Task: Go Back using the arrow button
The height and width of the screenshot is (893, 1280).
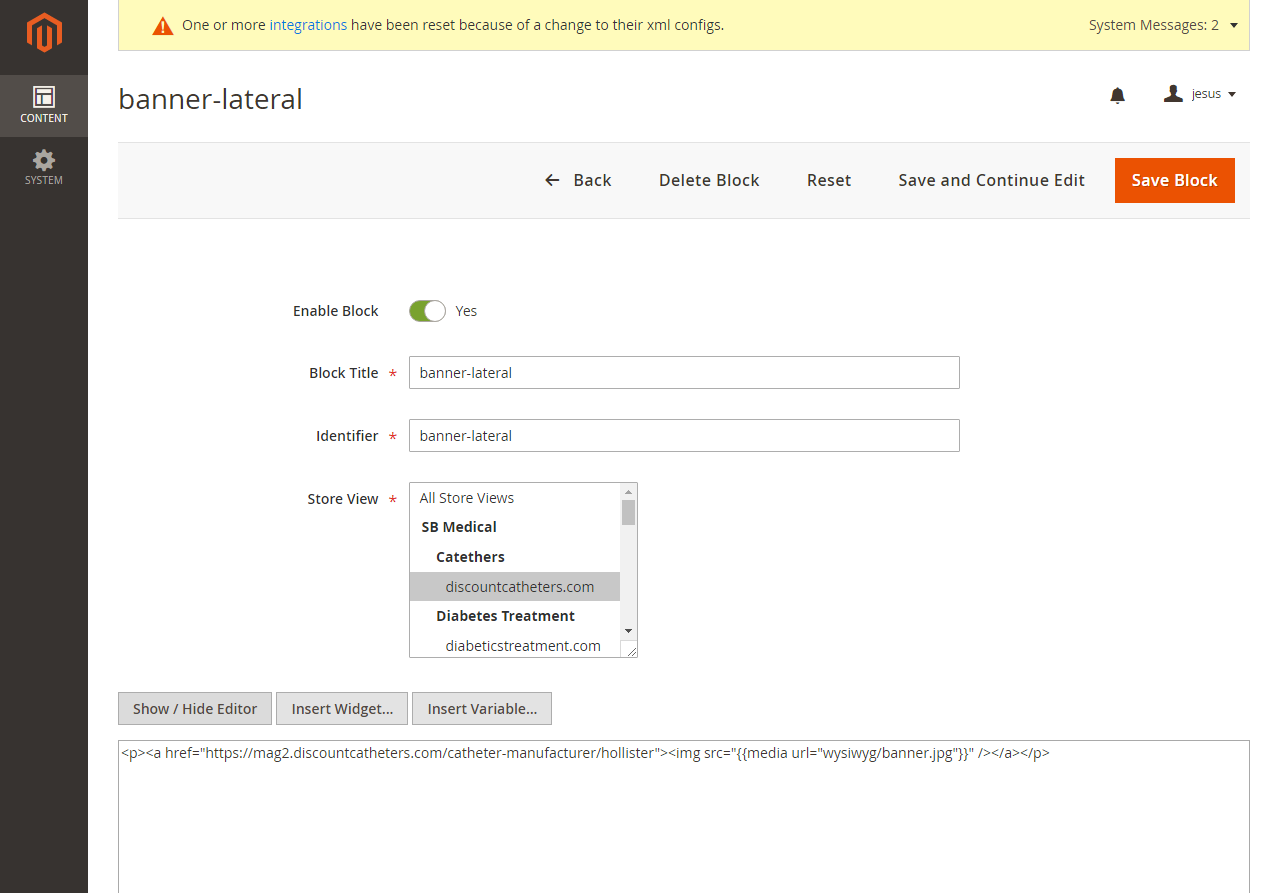Action: point(578,180)
